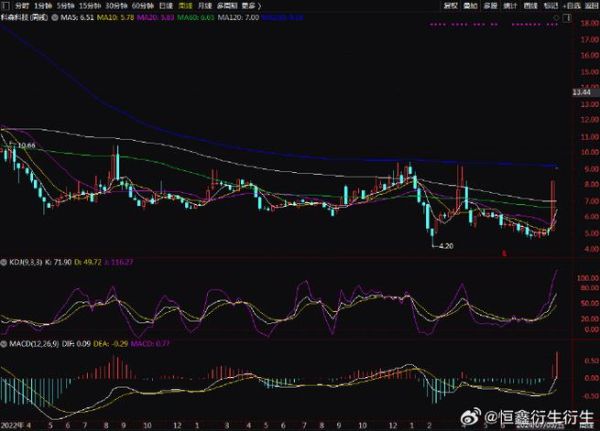Screen dimensions: 600x431
Task: Click the KDJ(9,3,3) indicator label
Action: tap(25, 262)
